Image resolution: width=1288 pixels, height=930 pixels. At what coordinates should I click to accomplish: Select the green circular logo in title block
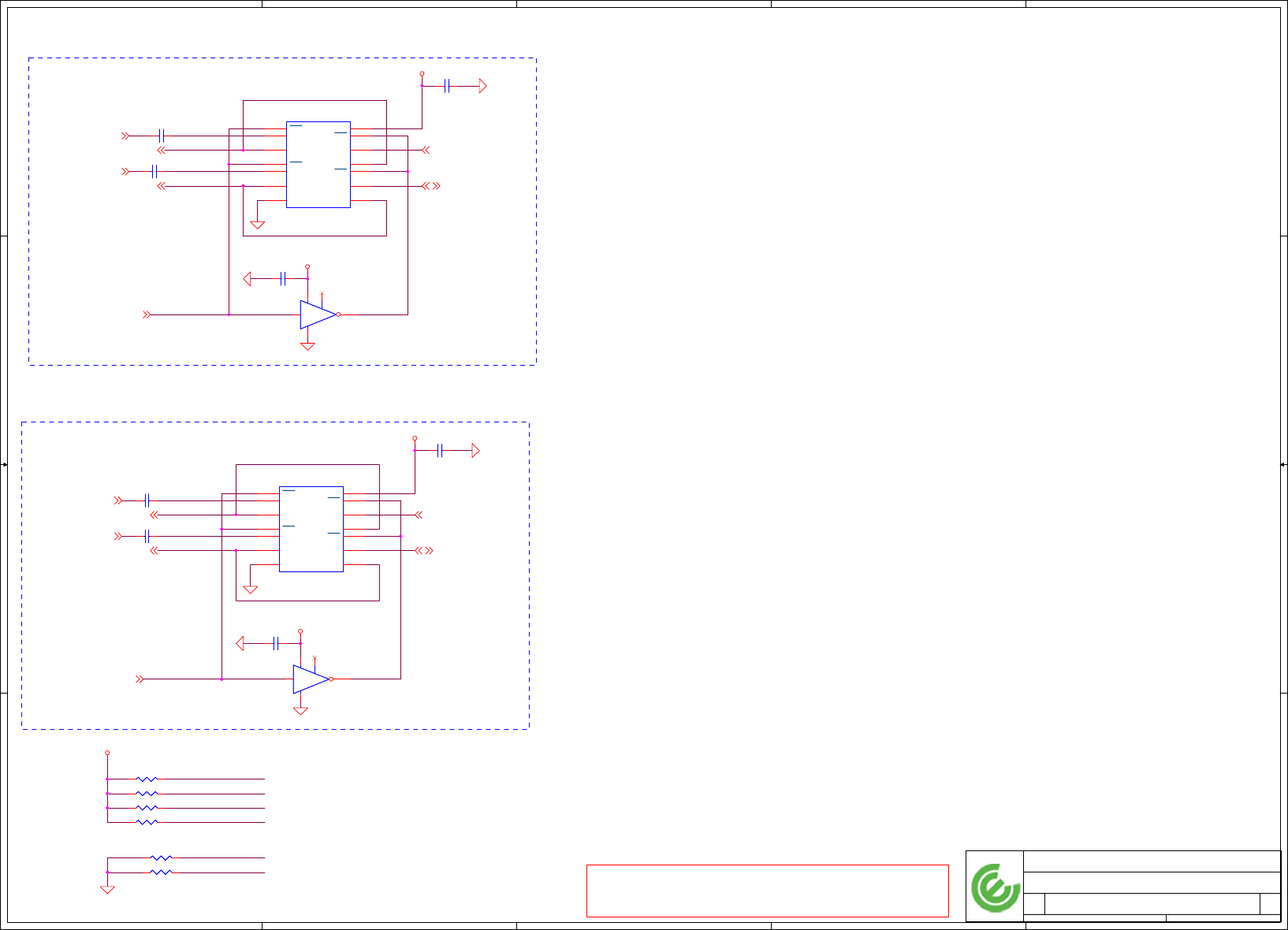(x=995, y=887)
